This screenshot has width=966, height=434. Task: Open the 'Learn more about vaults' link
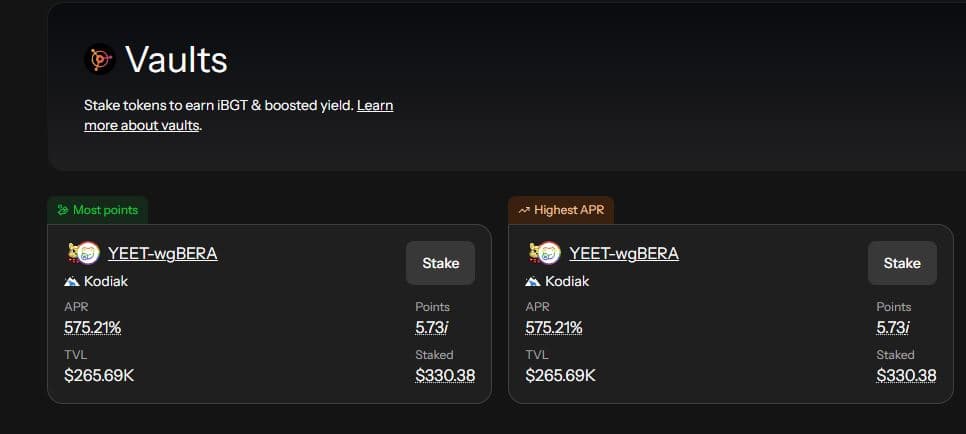point(238,115)
